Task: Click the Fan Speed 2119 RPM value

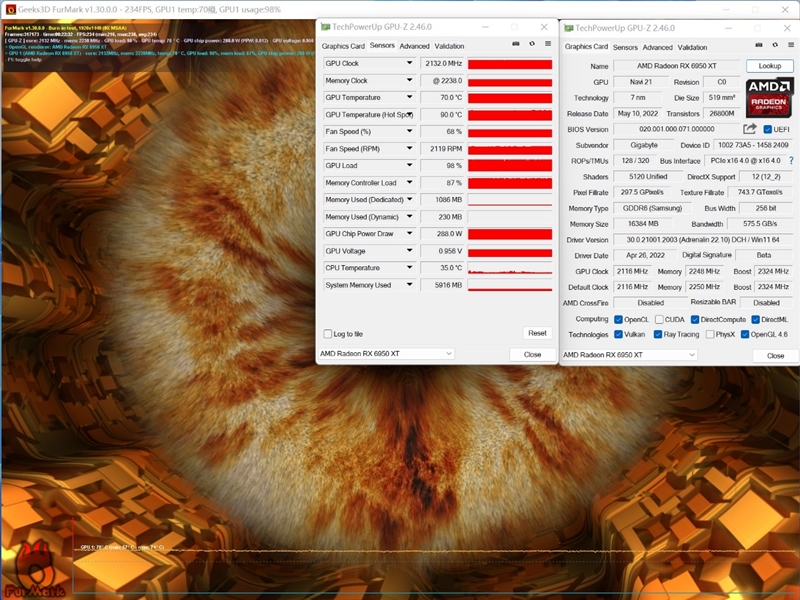Action: click(x=442, y=148)
